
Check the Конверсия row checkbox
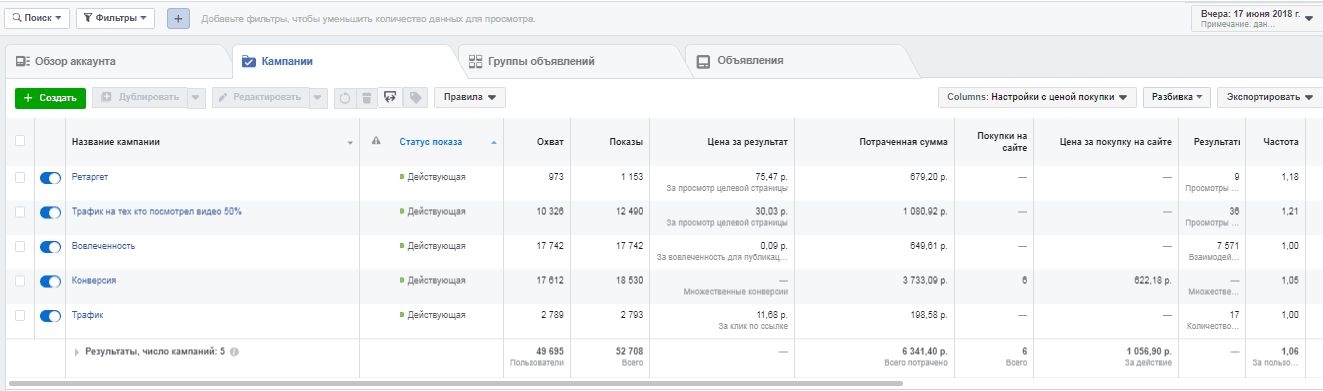(x=20, y=281)
